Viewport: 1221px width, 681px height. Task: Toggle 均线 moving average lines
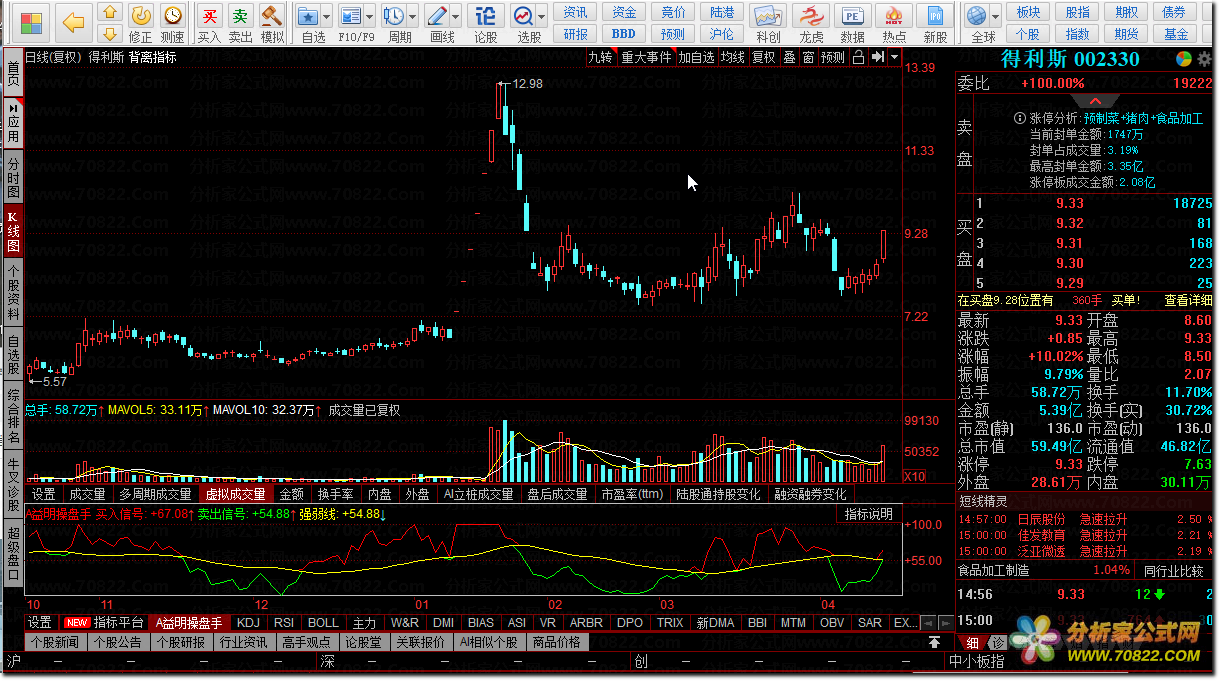coord(733,57)
